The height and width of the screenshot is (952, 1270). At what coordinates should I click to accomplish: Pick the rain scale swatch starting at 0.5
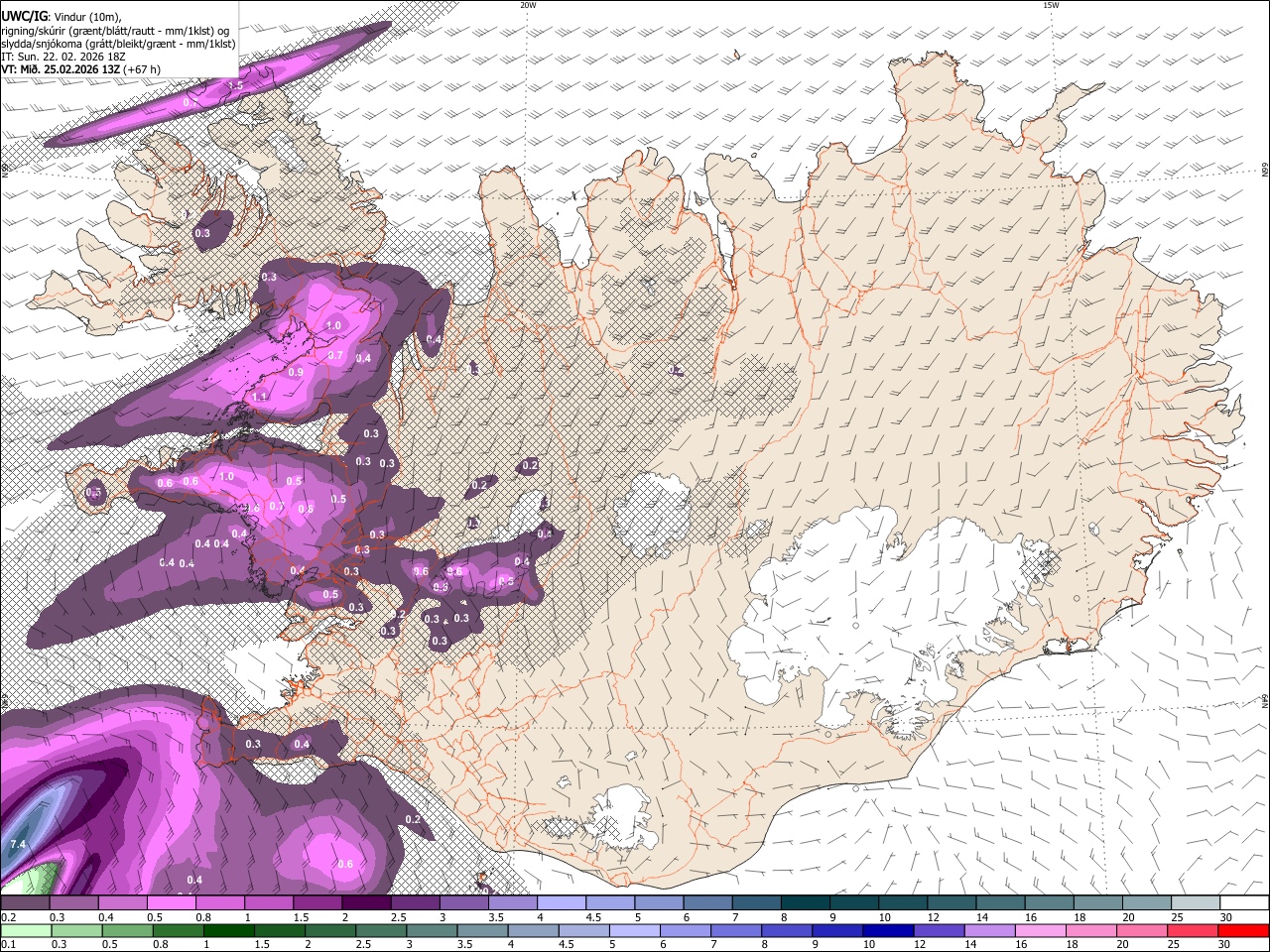[127, 931]
